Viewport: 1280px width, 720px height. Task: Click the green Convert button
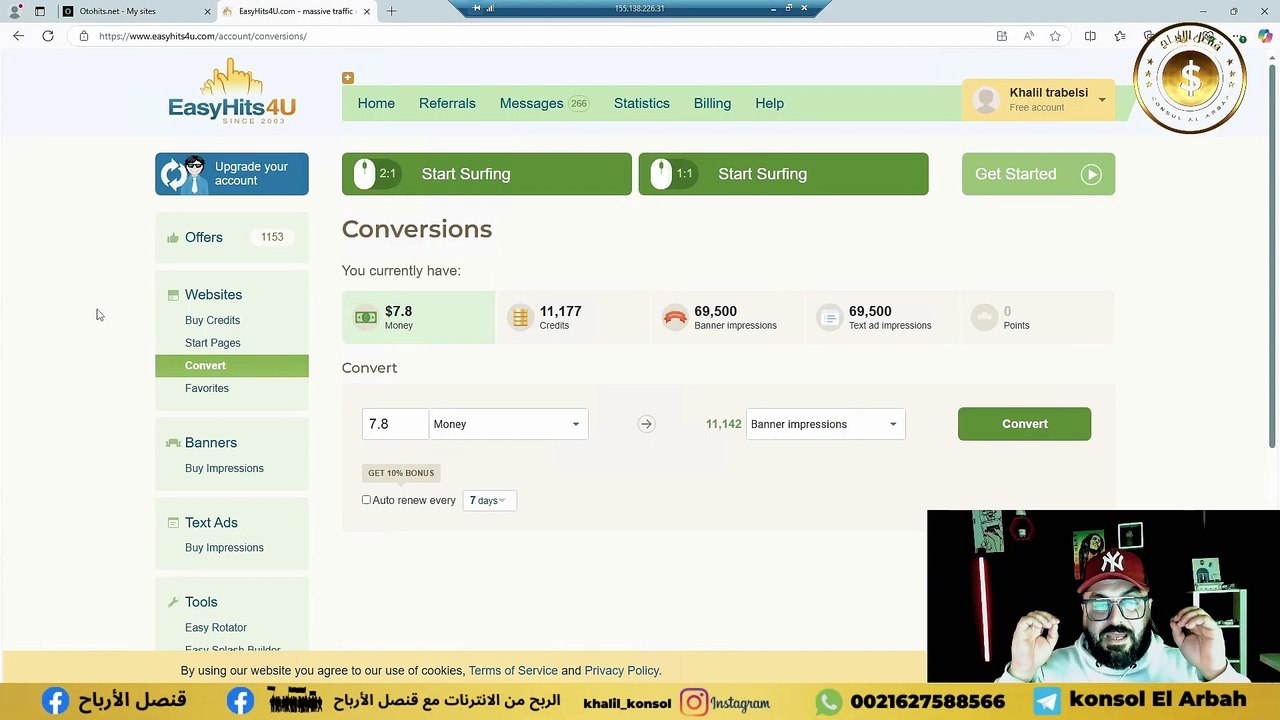[x=1024, y=424]
